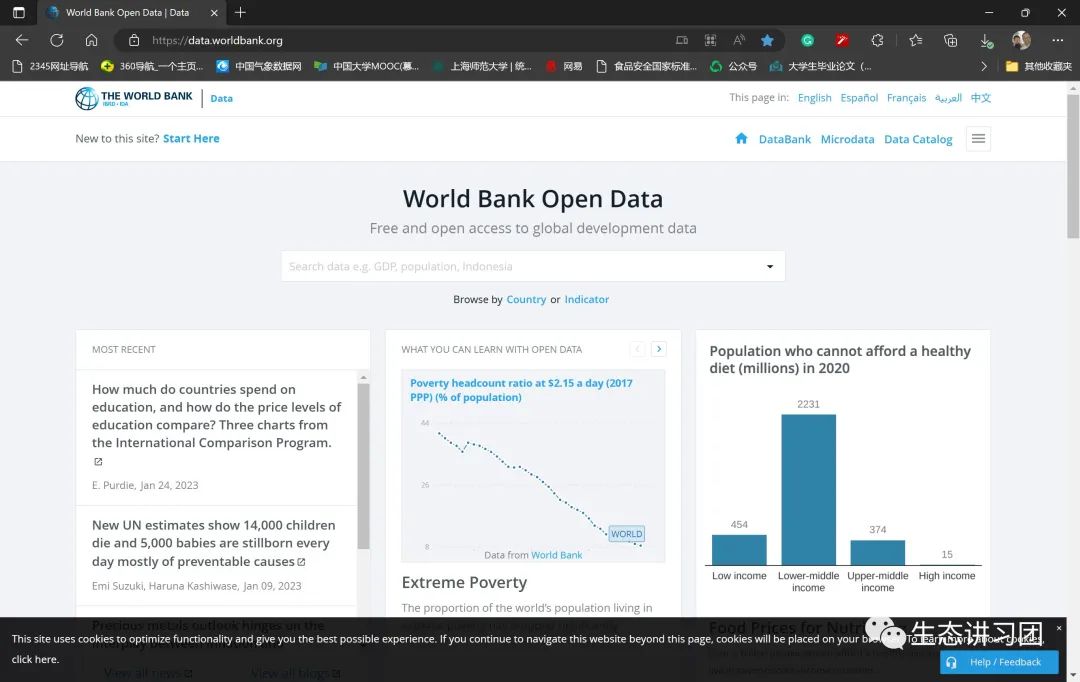Show the previous Open Data slide
This screenshot has height=682, width=1080.
pyautogui.click(x=638, y=349)
